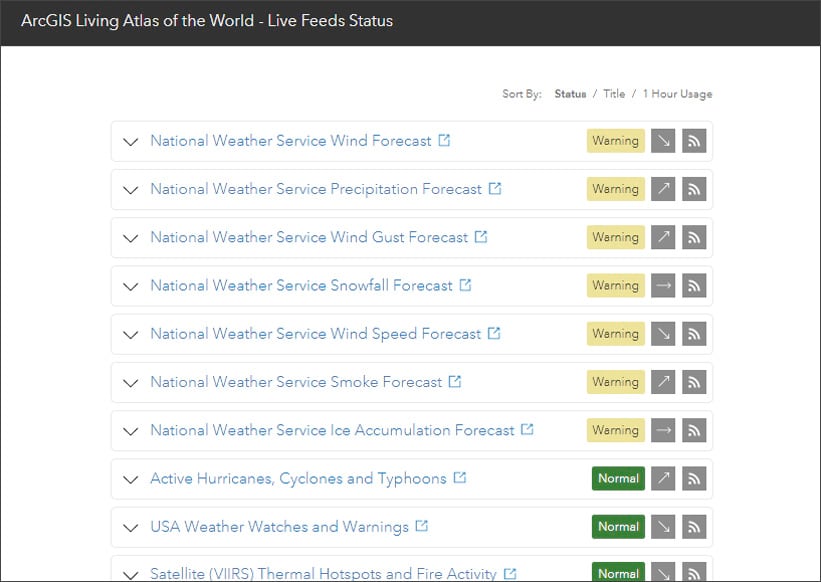Click trend arrow icon for Snowfall Forecast

(x=663, y=285)
